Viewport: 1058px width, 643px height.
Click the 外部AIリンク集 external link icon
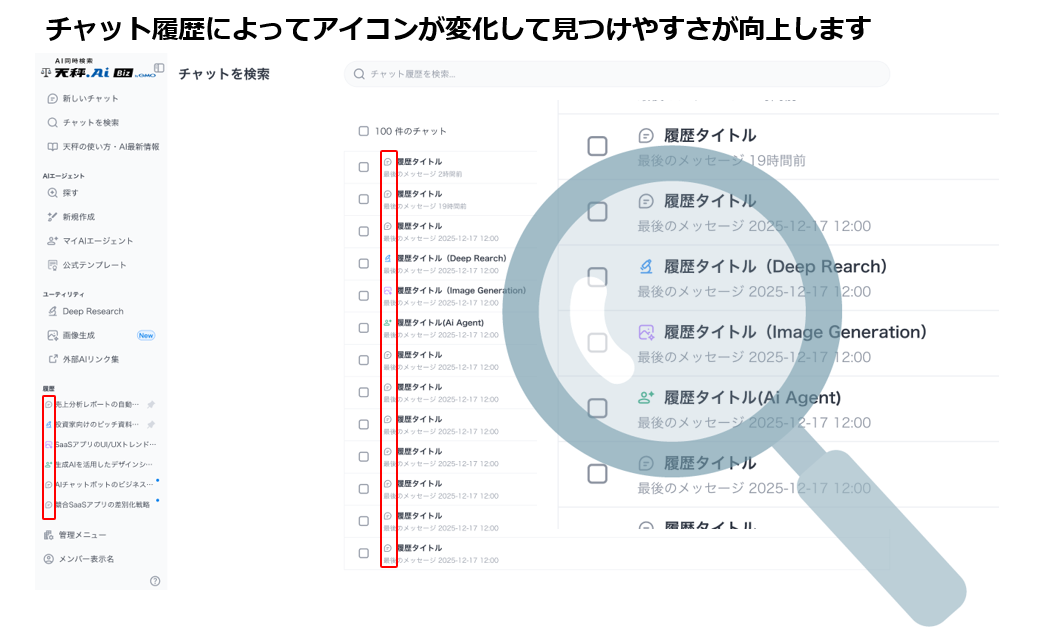click(x=52, y=359)
